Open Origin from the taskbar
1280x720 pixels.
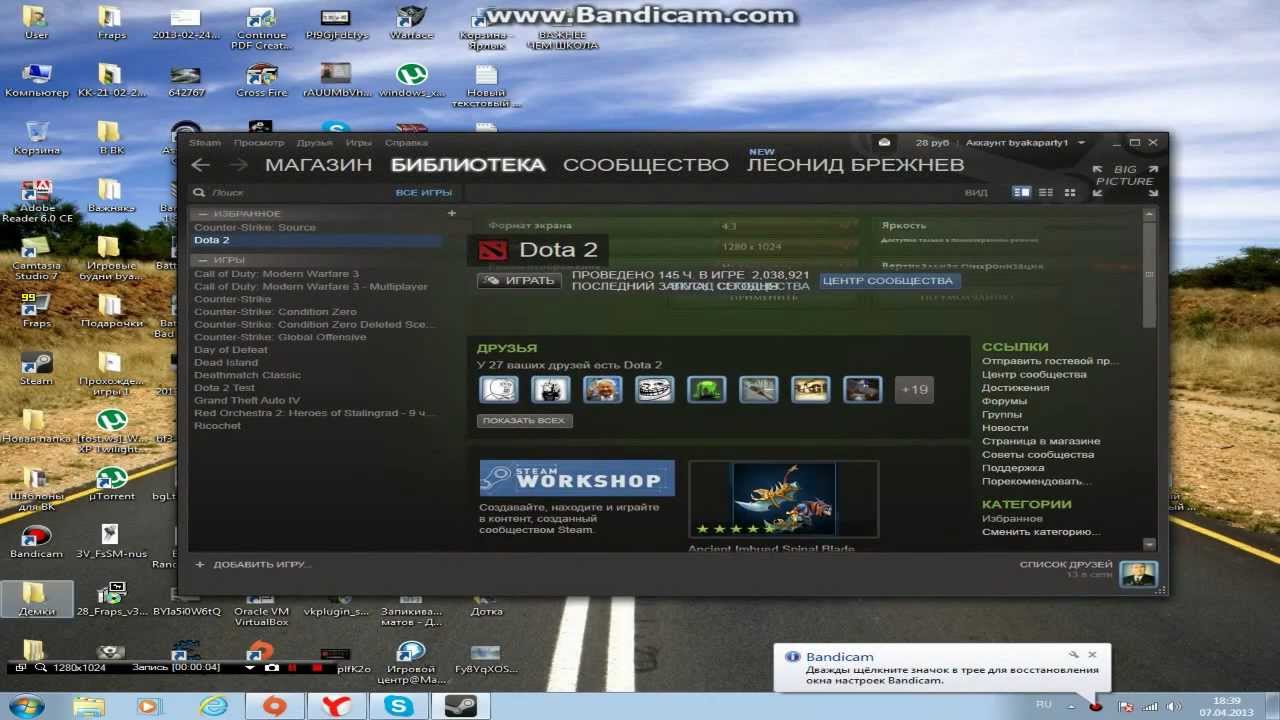(x=274, y=706)
